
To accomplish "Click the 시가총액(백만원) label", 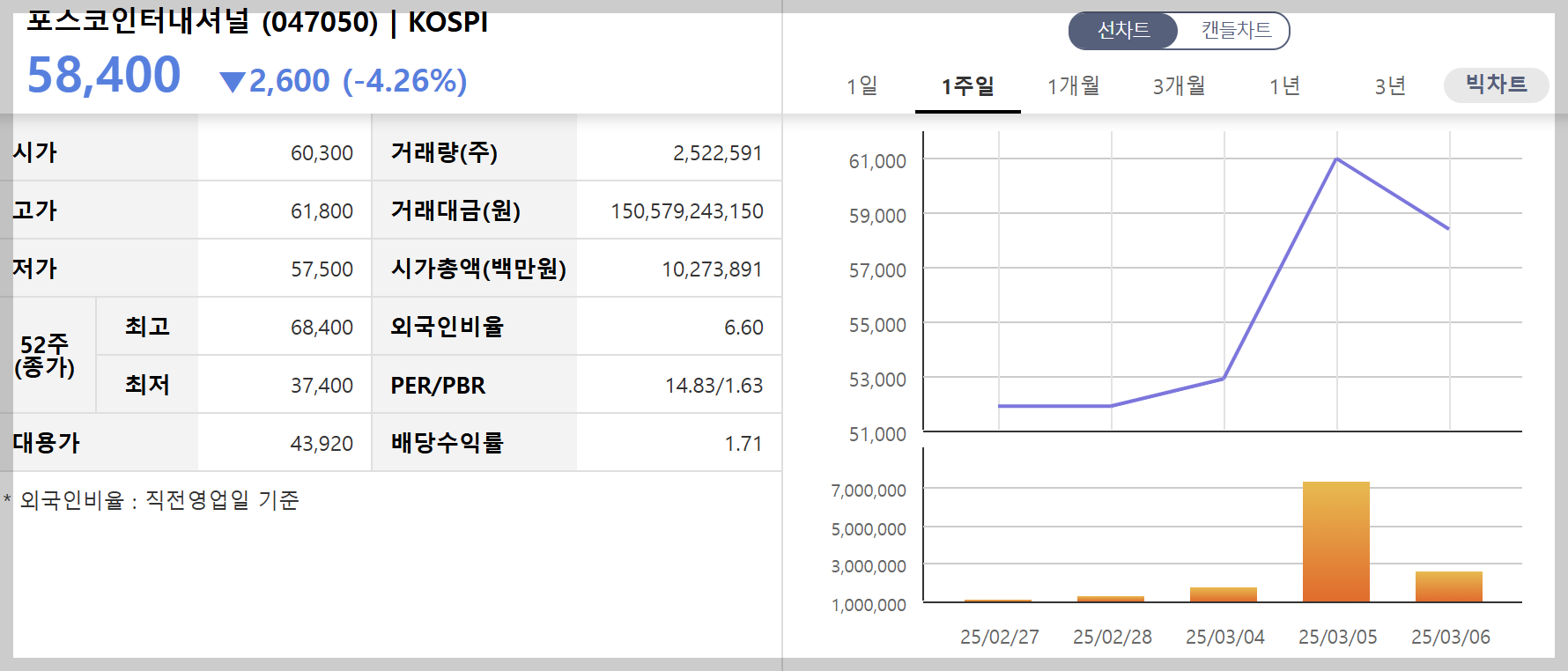I will click(x=478, y=269).
